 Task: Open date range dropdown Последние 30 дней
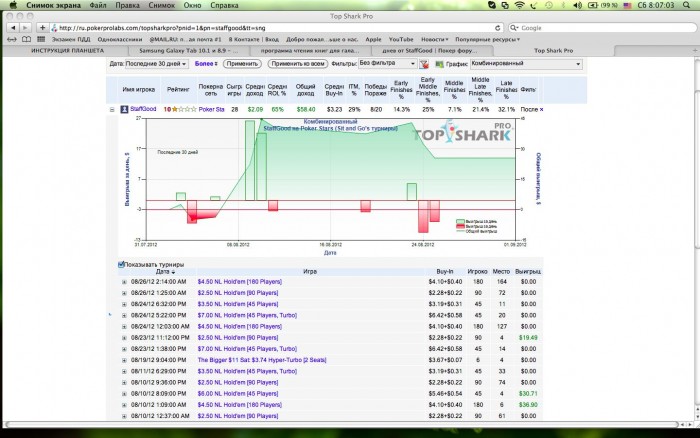click(156, 64)
